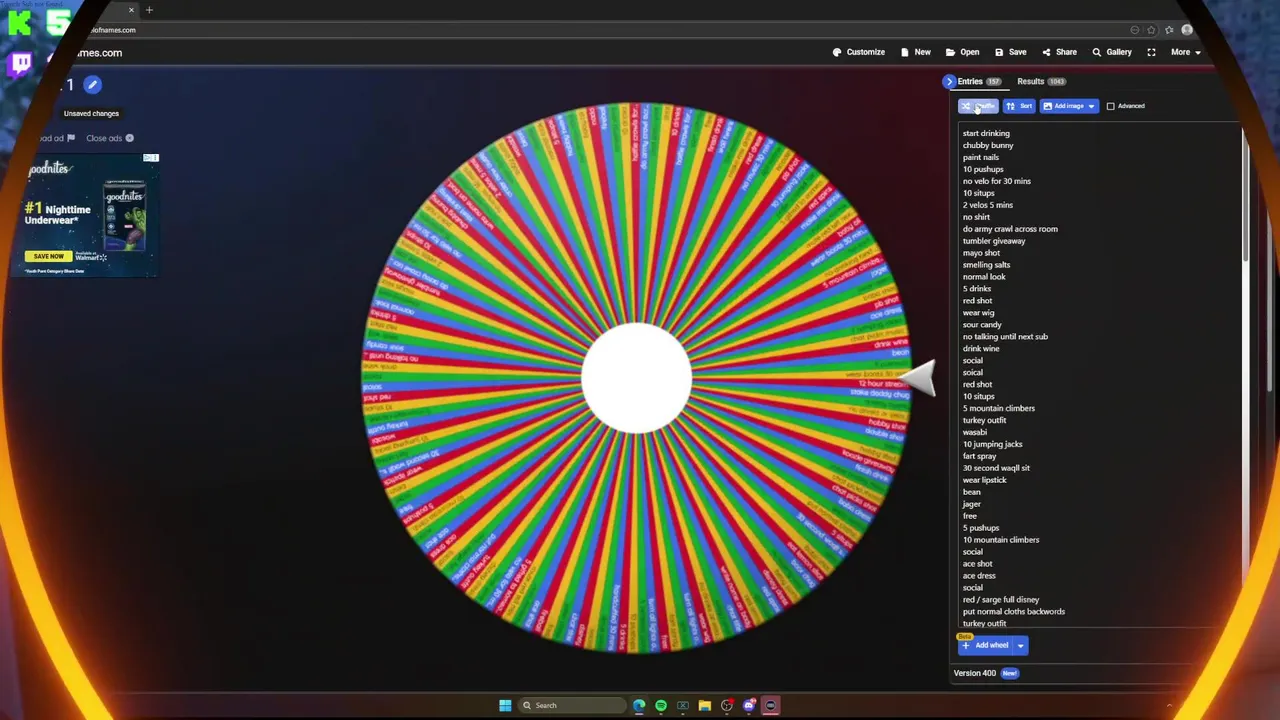Screen dimensions: 1280x720
Task: Click the '5 mountain climbers' entry
Action: tap(999, 408)
